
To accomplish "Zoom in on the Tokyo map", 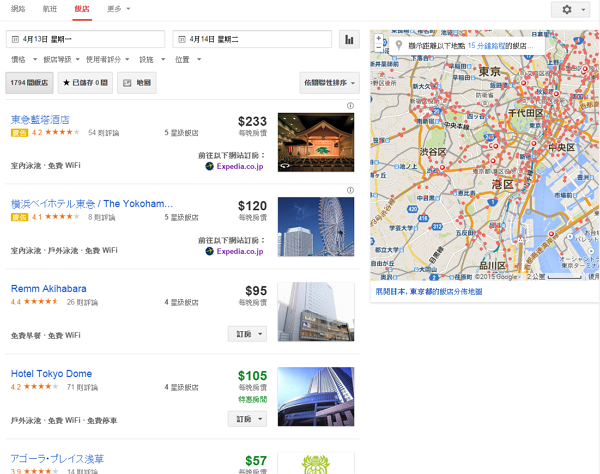I will [x=378, y=38].
